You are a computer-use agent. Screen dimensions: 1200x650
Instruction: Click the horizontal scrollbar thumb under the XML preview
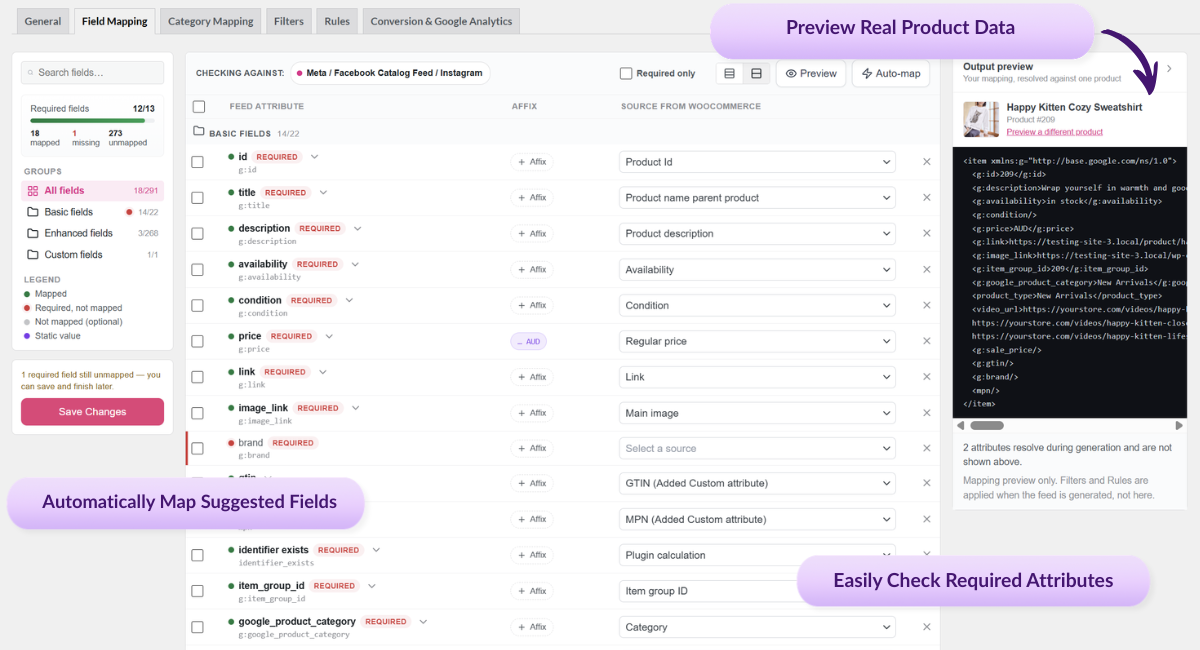[x=986, y=425]
